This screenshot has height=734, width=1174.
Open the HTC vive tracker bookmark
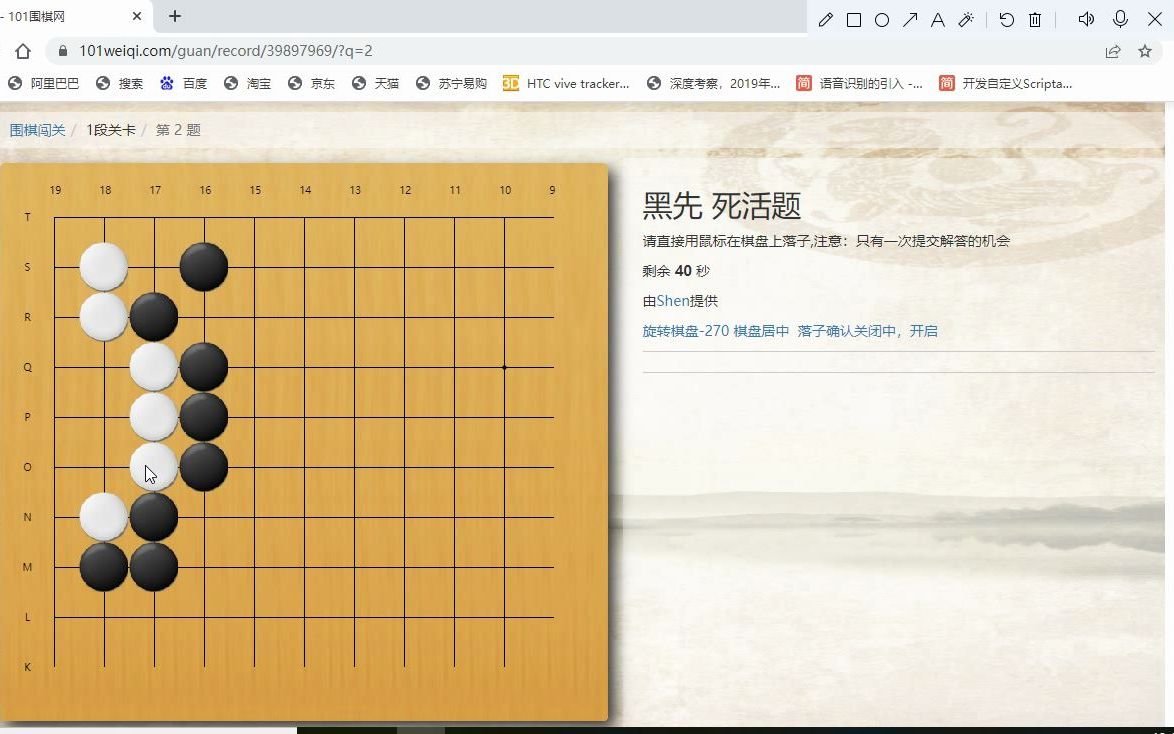[566, 83]
